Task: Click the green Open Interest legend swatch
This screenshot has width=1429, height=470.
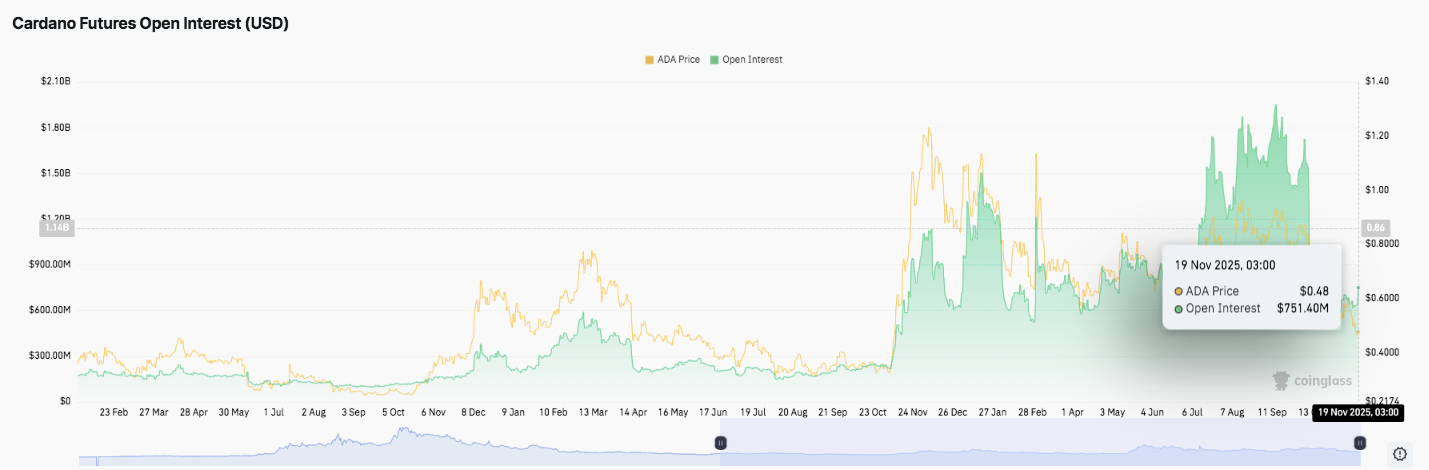Action: 714,60
